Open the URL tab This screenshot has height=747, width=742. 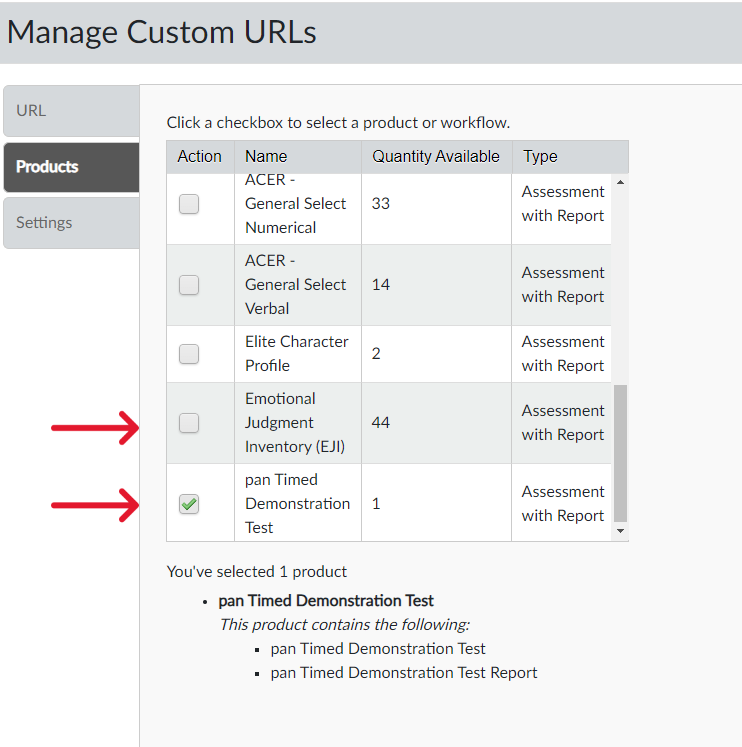tap(70, 111)
